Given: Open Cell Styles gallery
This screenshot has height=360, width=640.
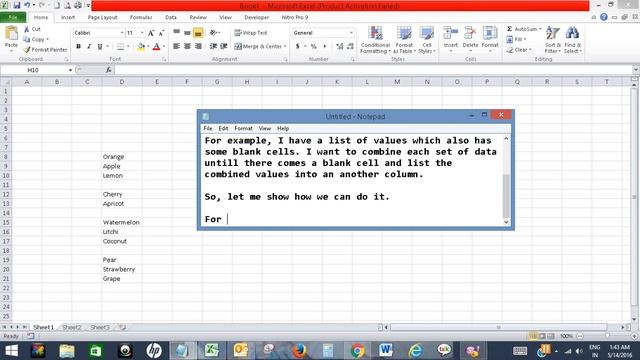Looking at the screenshot, I should click(427, 40).
